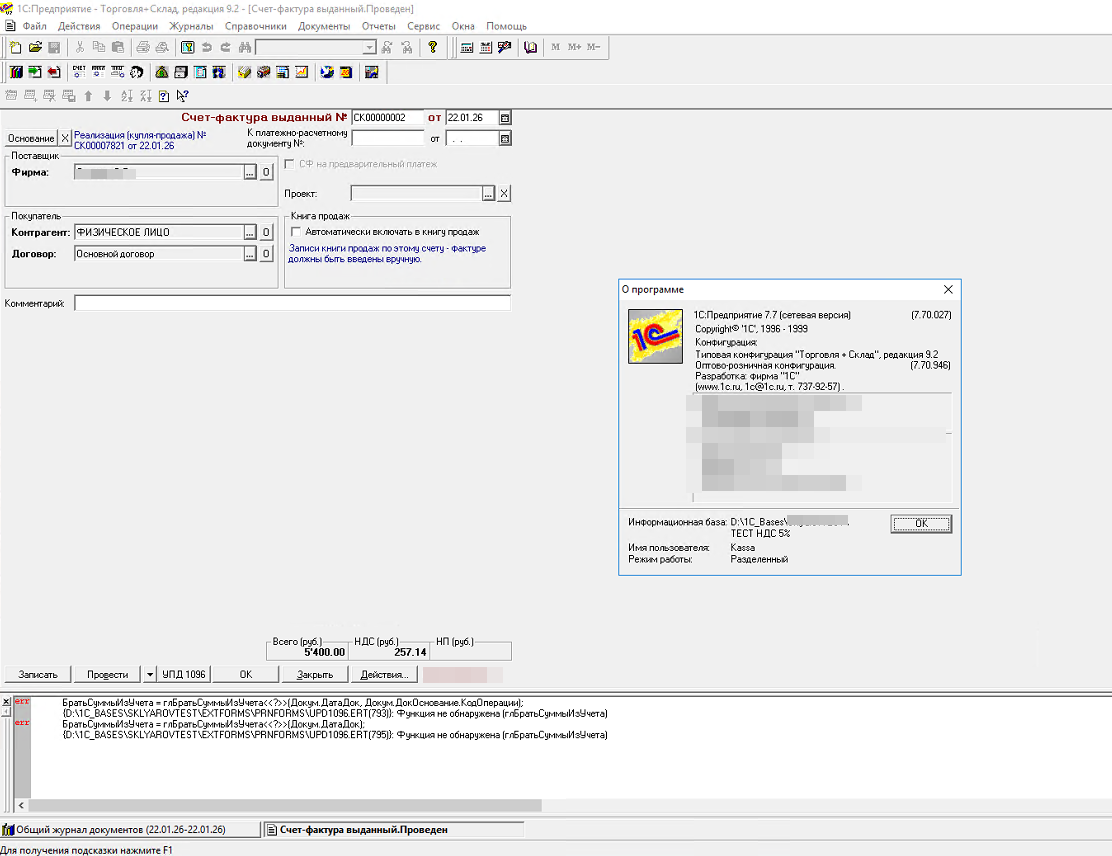Click the Redo arrow icon

[226, 48]
